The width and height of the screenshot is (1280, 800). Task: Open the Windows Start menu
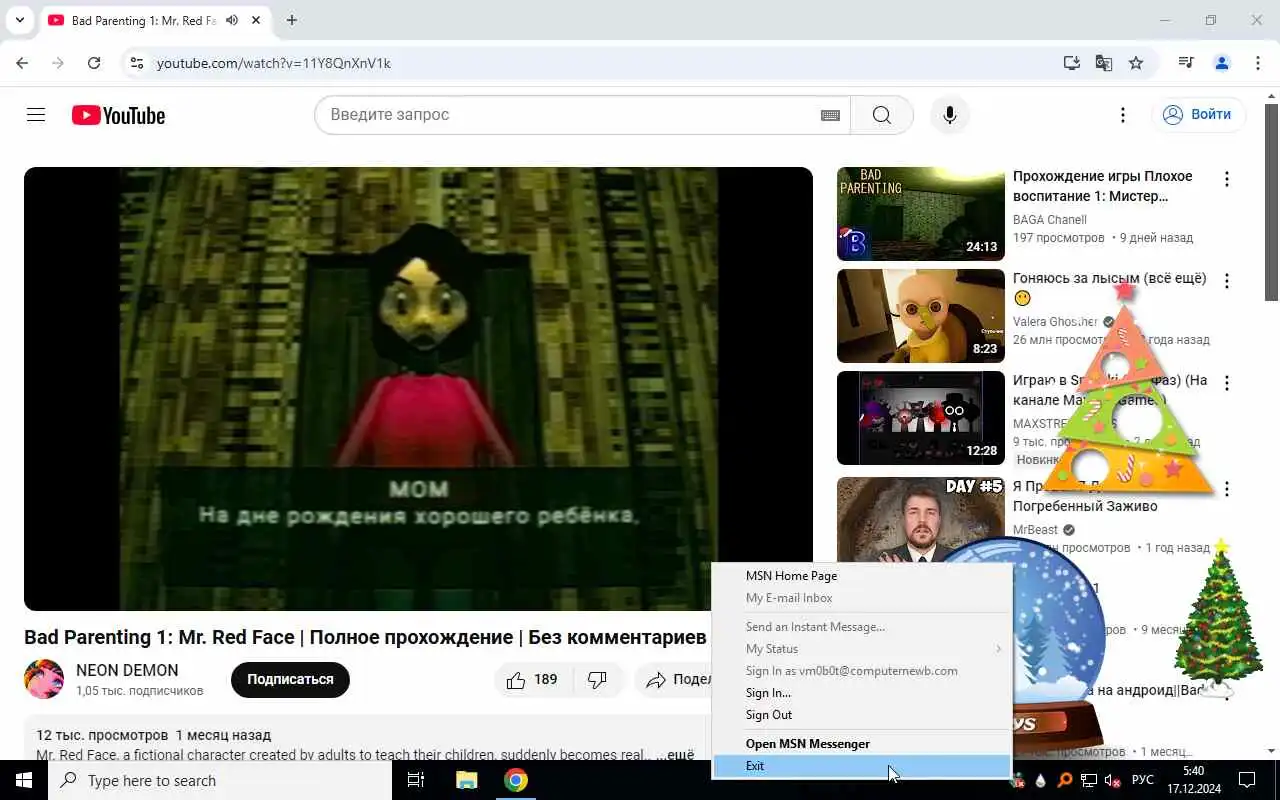pyautogui.click(x=24, y=780)
